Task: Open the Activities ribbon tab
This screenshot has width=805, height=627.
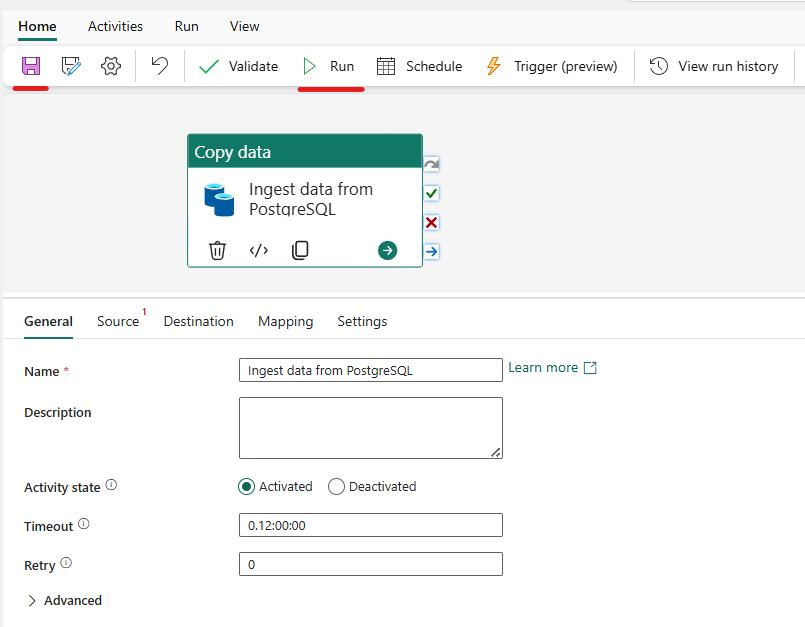Action: tap(116, 26)
